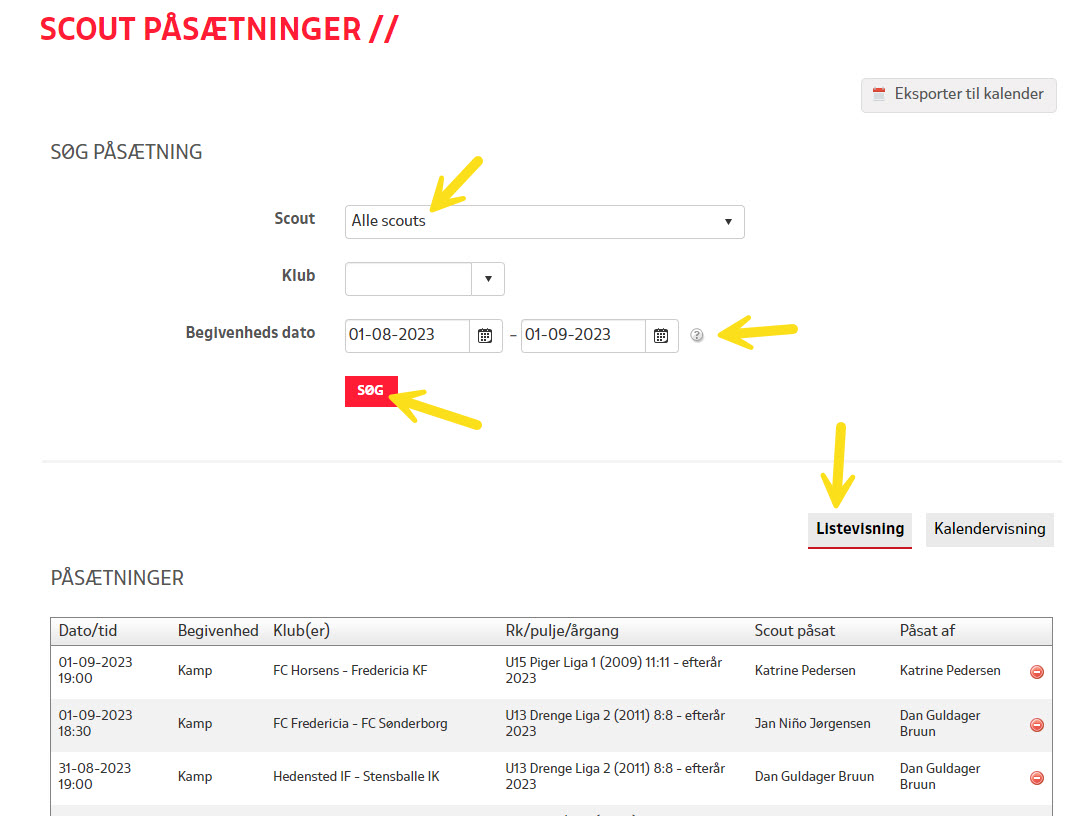1092x816 pixels.
Task: Delete the FC Fredericia - FC Sønderborg assignment
Action: 1036,725
